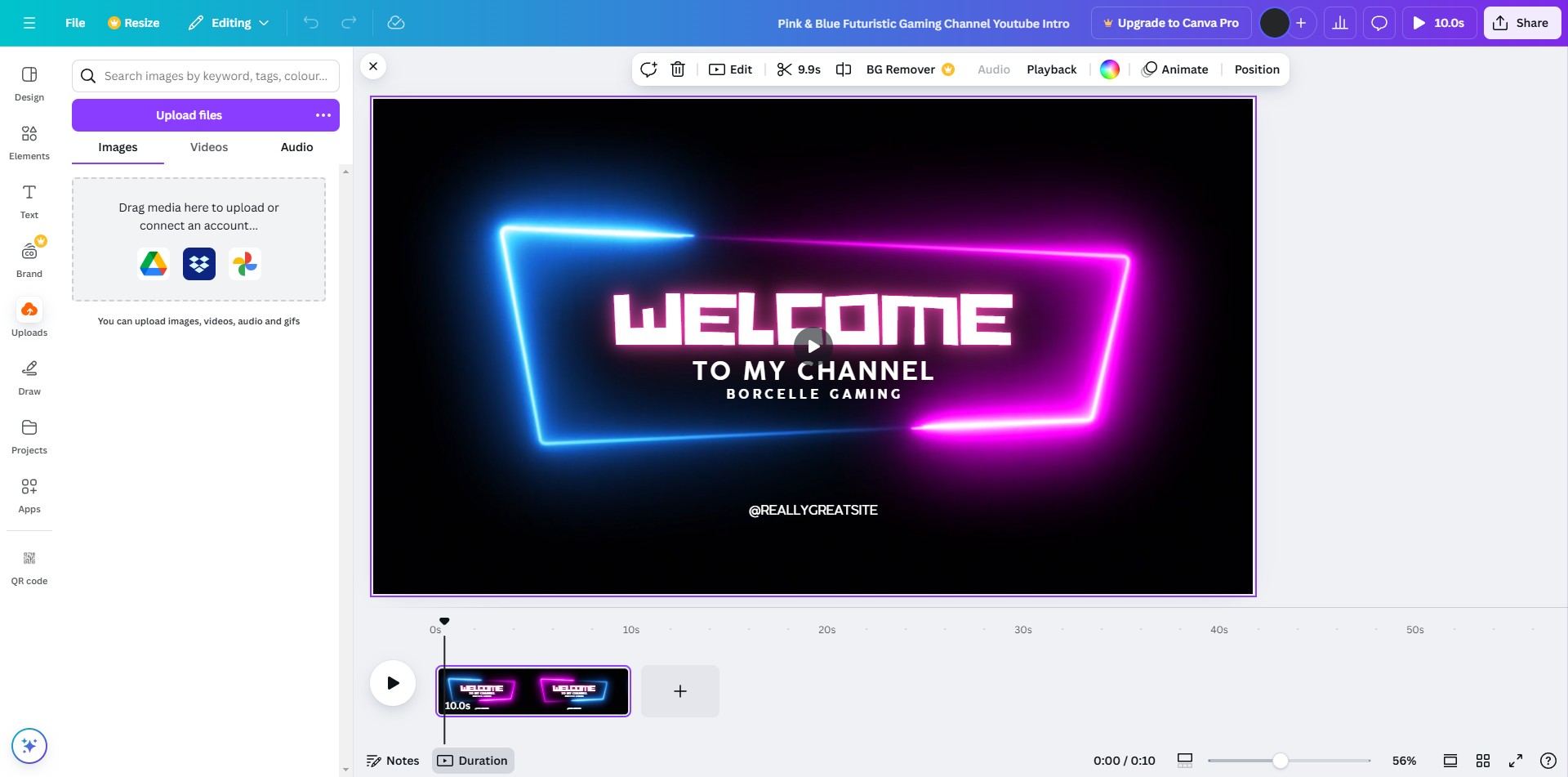Switch to grid view
1568x777 pixels.
click(x=1483, y=761)
